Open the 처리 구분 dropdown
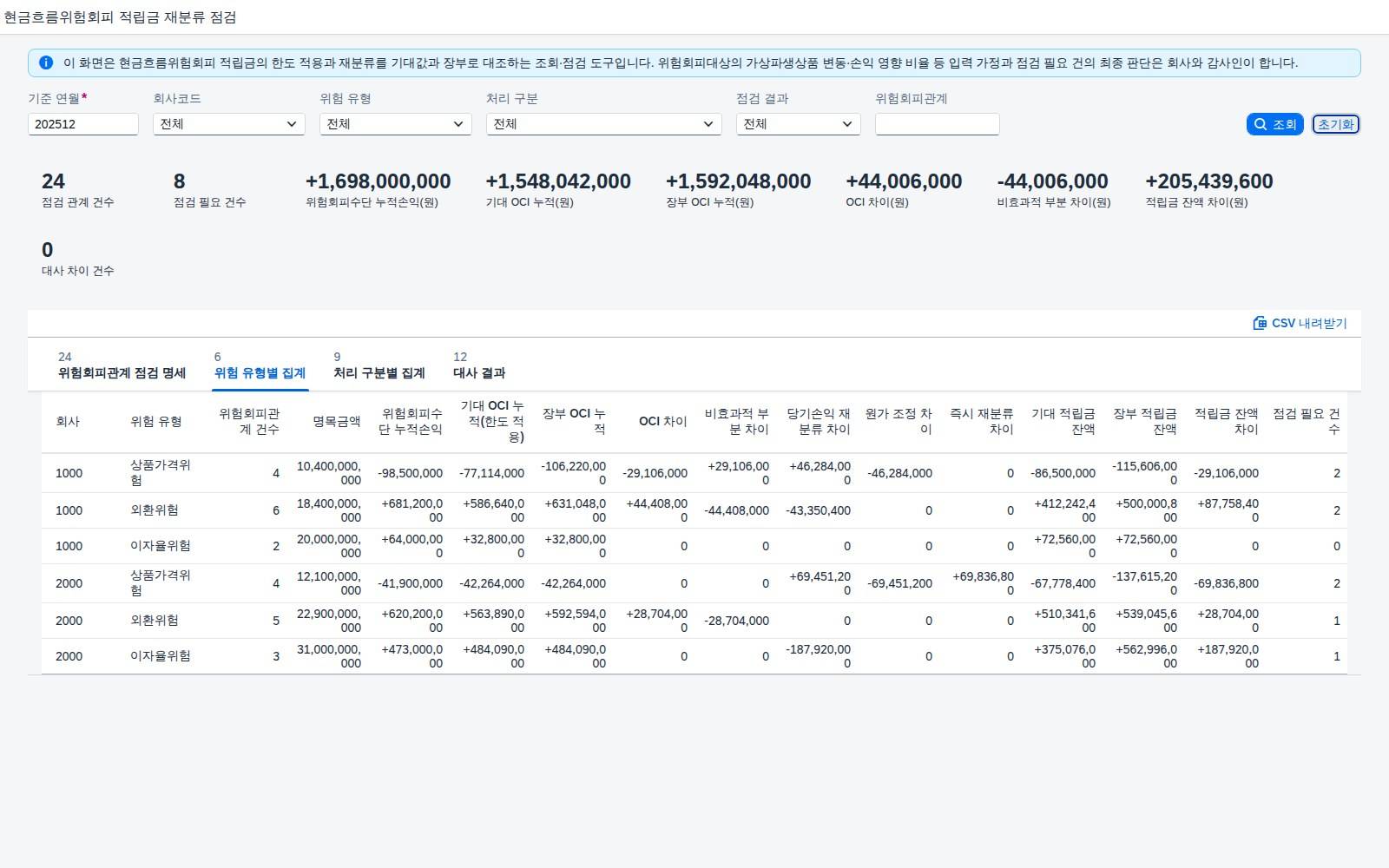 tap(604, 124)
